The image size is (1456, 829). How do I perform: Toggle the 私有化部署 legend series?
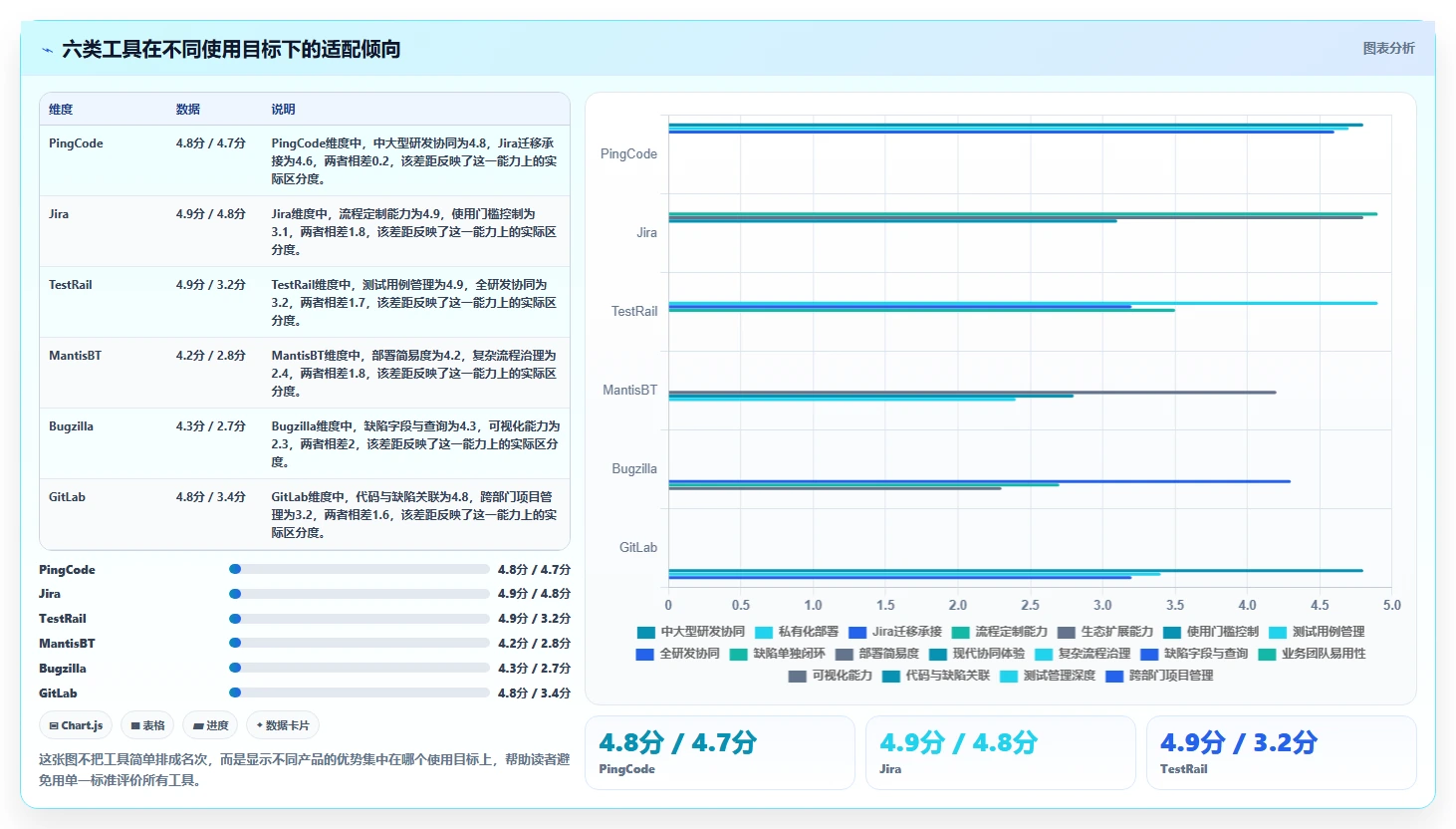(x=797, y=632)
